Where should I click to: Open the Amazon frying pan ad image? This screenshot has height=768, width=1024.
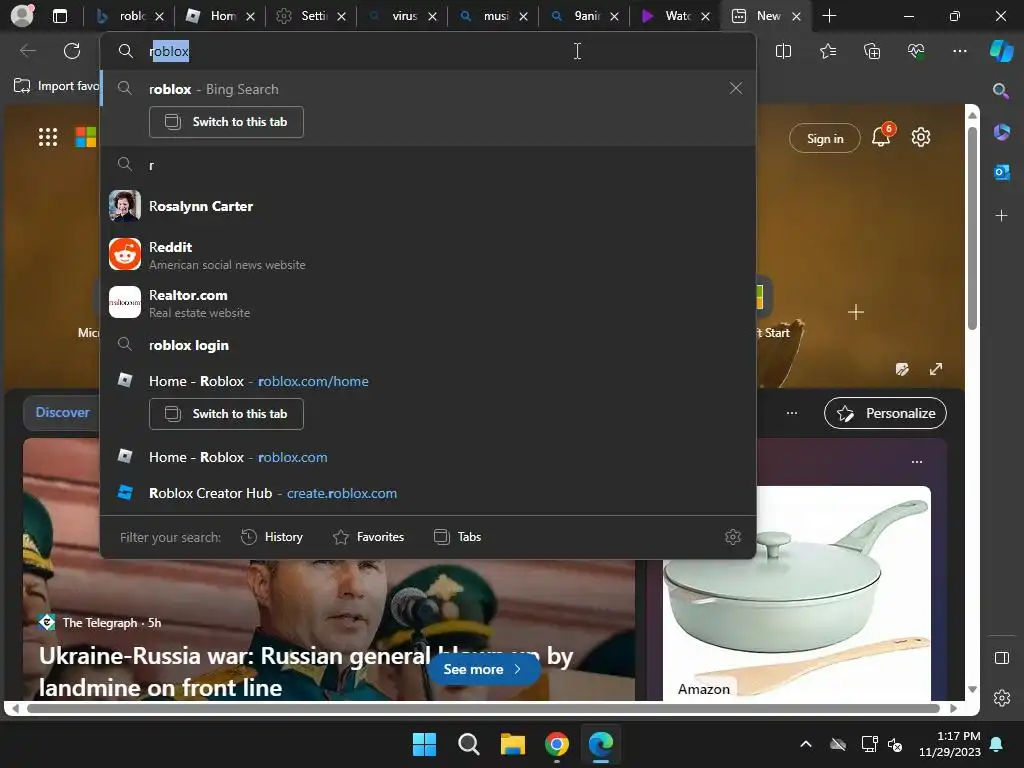(797, 593)
